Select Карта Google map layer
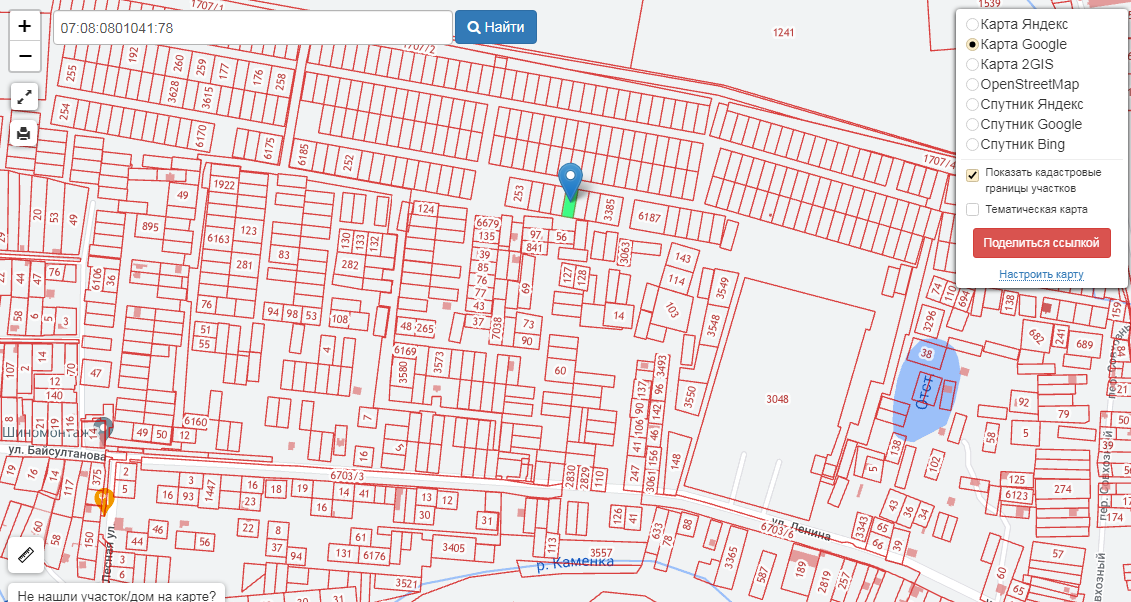Viewport: 1131px width, 602px height. (x=972, y=45)
